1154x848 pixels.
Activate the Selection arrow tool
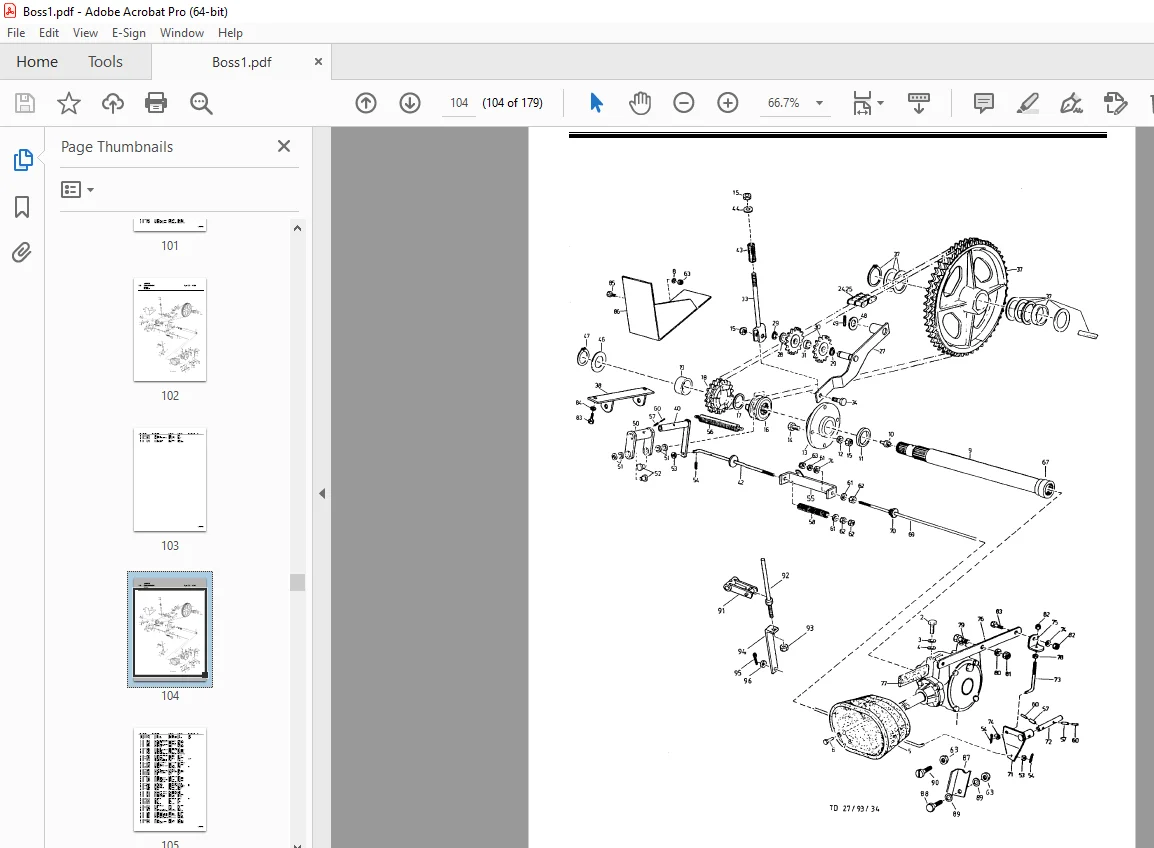click(x=596, y=103)
